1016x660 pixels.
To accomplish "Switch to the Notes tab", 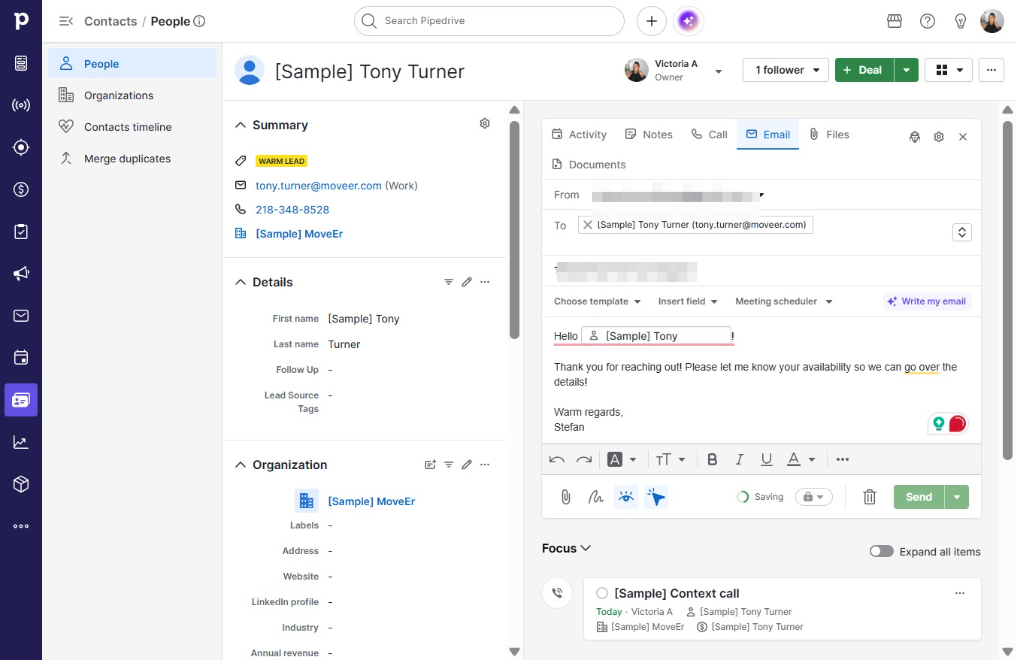I will [649, 134].
